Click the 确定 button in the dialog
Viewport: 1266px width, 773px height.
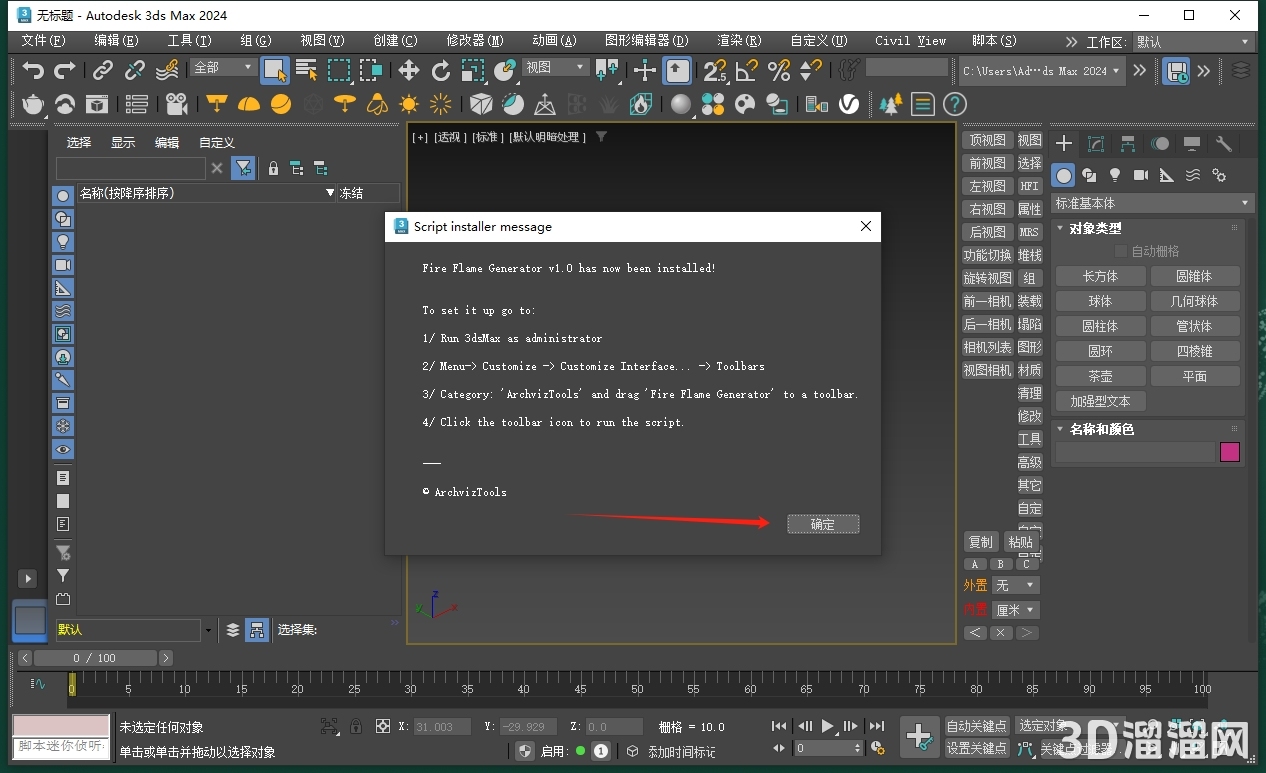click(822, 524)
